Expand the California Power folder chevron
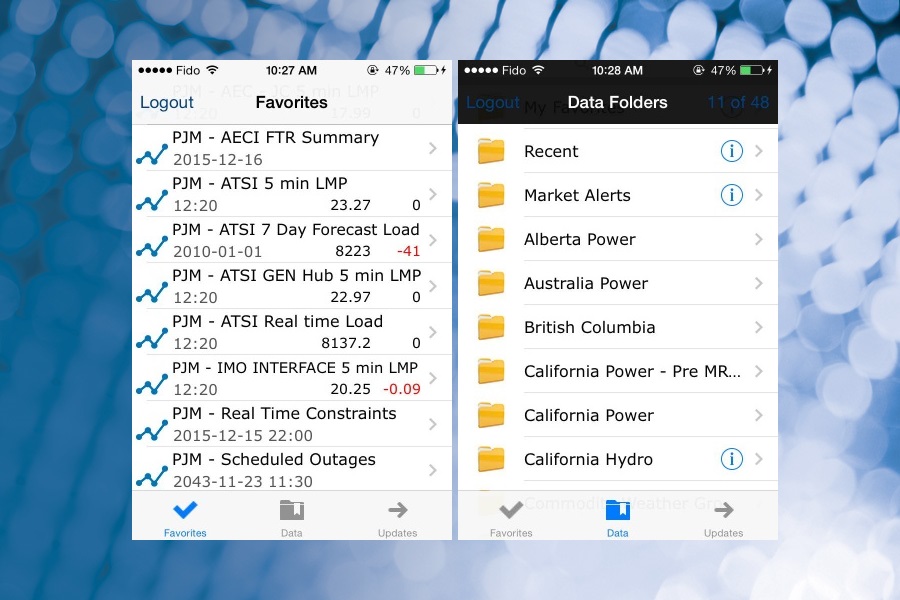Image resolution: width=900 pixels, height=600 pixels. pyautogui.click(x=759, y=415)
